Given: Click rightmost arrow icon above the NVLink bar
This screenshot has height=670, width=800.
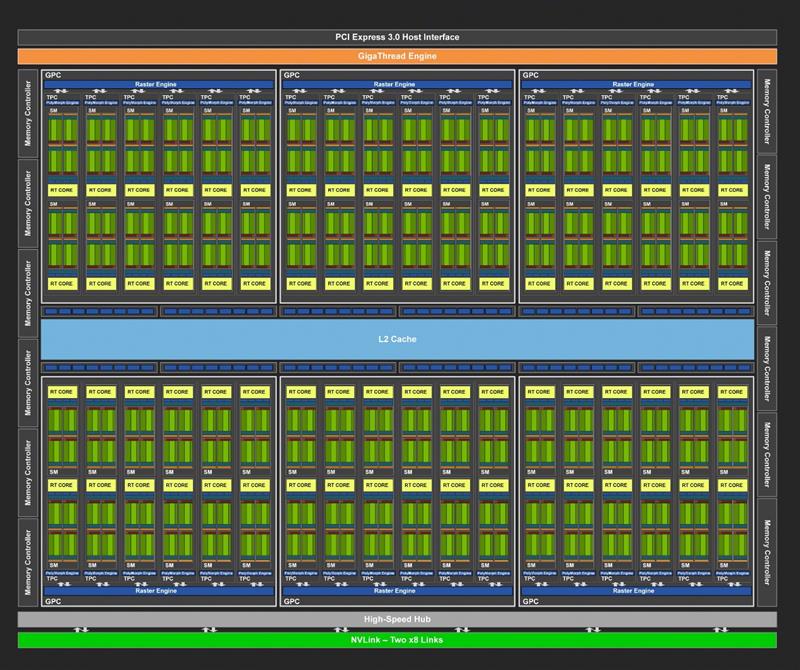Looking at the screenshot, I should tap(720, 630).
